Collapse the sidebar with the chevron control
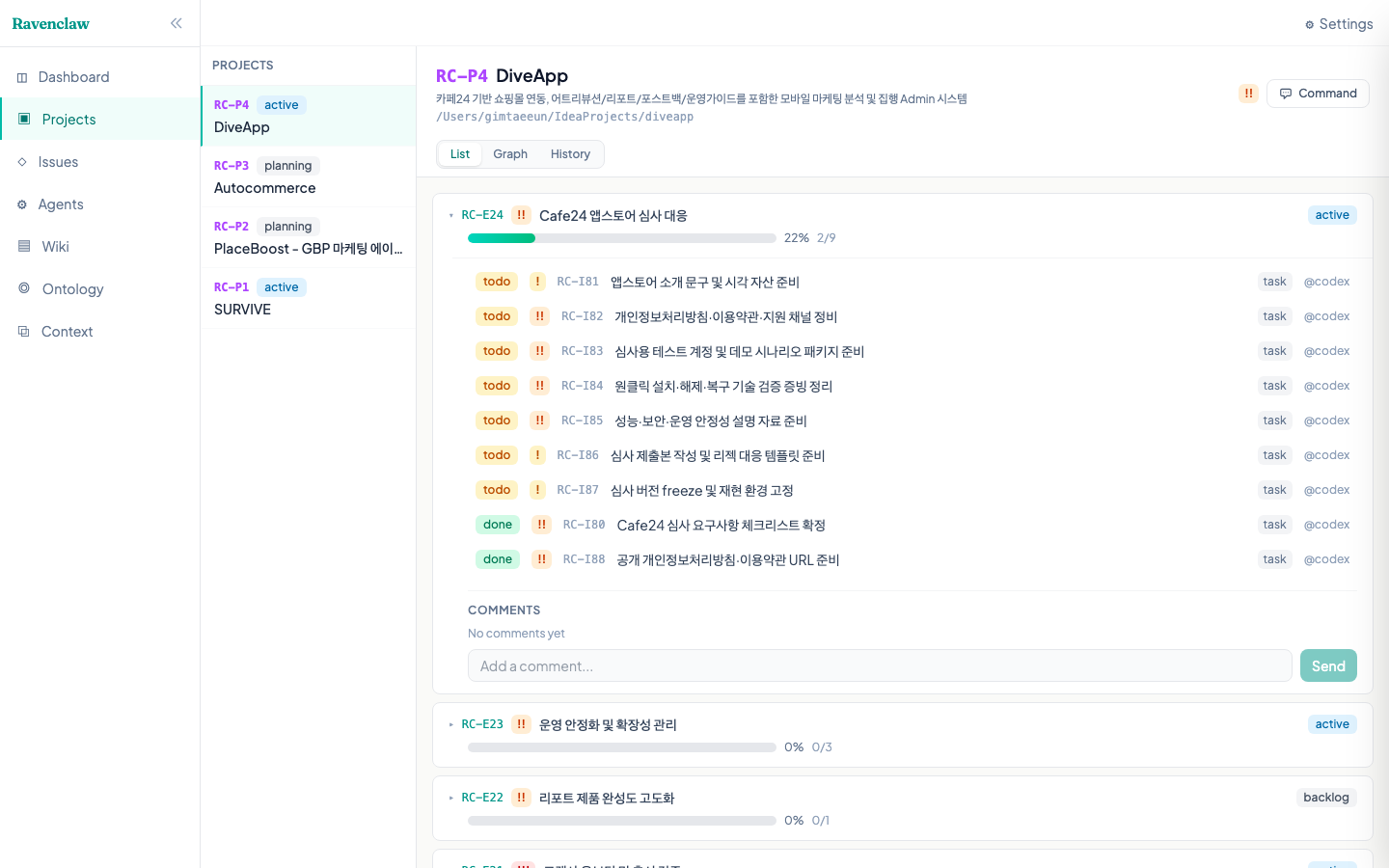This screenshot has height=868, width=1389. 176,22
